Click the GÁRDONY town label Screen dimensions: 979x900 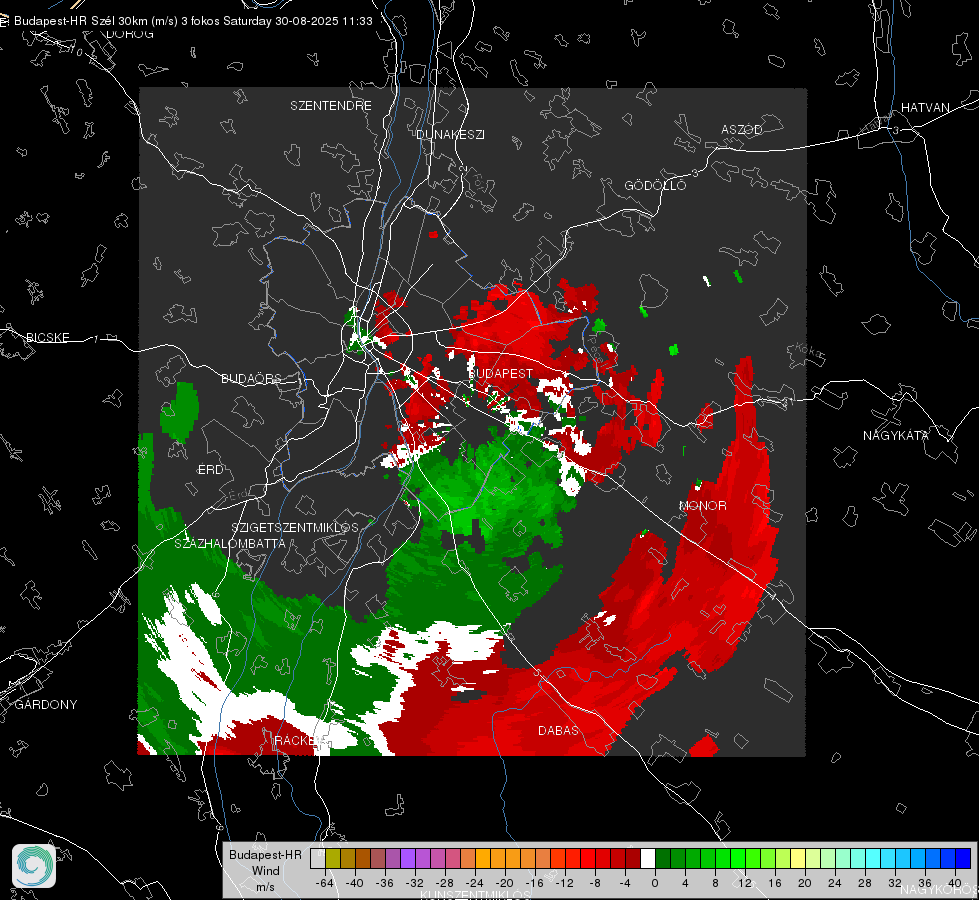coord(46,705)
